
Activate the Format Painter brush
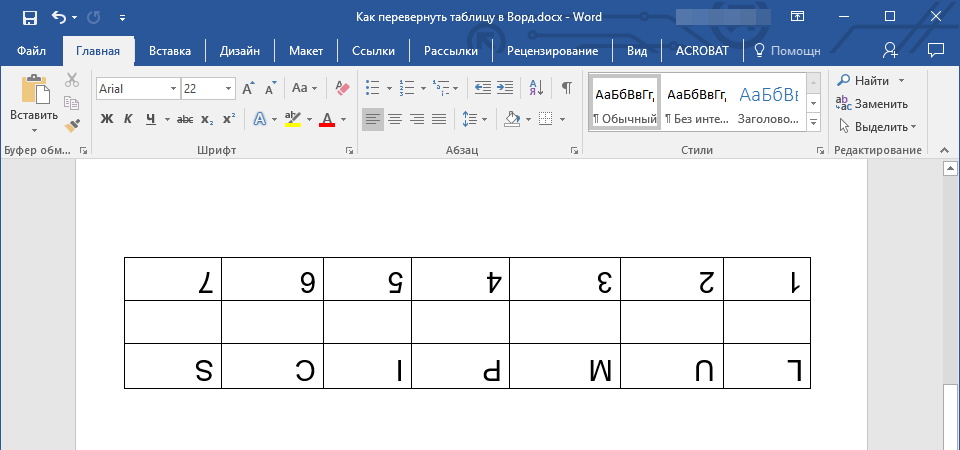click(72, 125)
